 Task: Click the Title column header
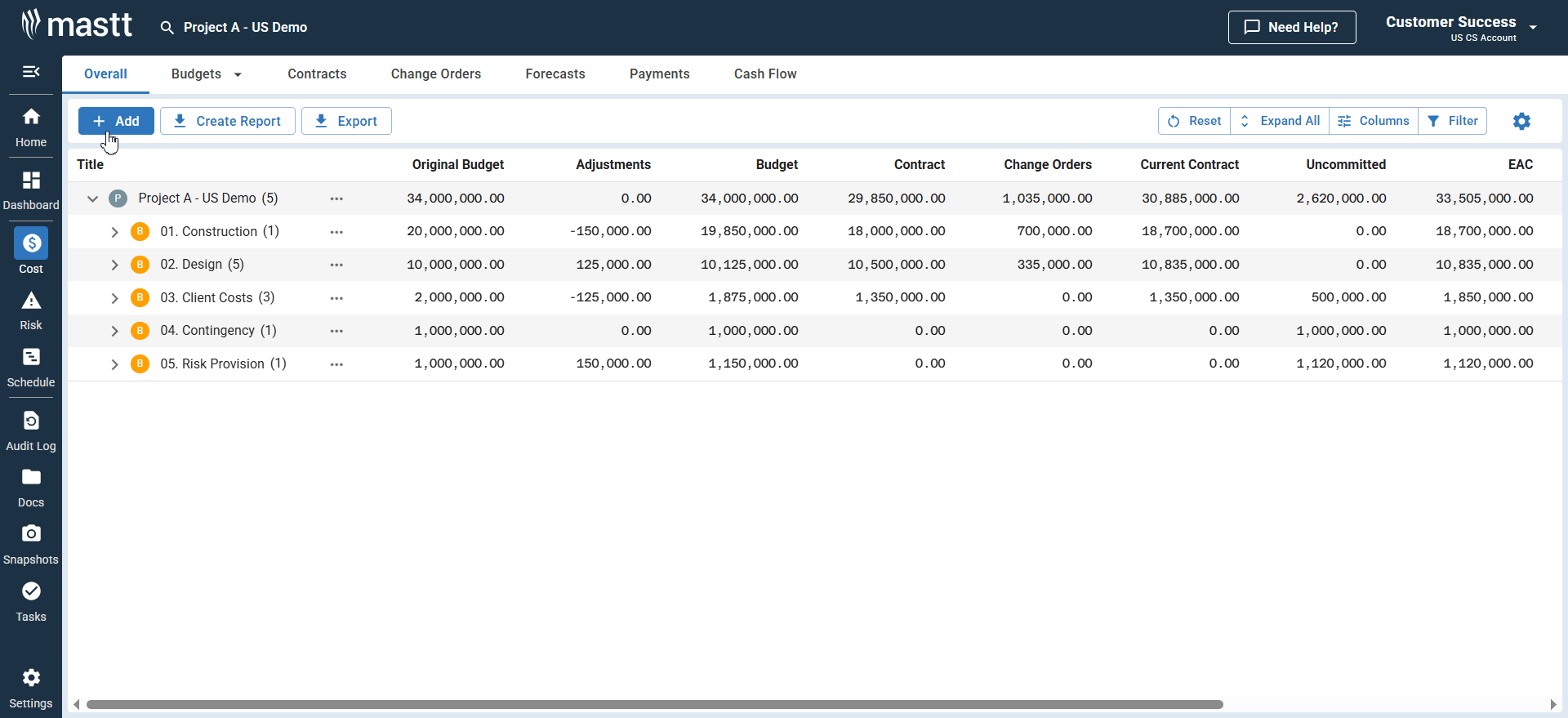pyautogui.click(x=91, y=165)
